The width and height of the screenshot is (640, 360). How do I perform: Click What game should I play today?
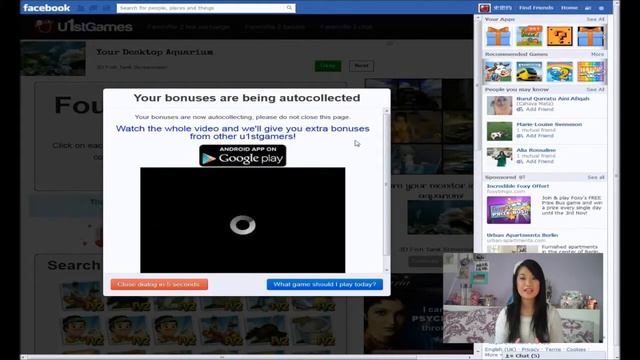324,284
